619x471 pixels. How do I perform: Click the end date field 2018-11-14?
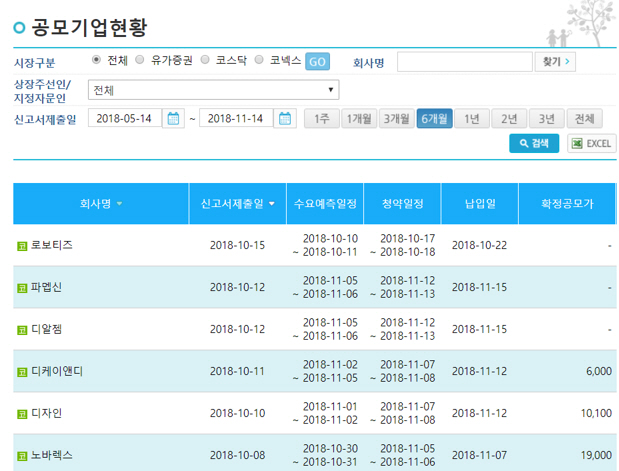tap(236, 118)
